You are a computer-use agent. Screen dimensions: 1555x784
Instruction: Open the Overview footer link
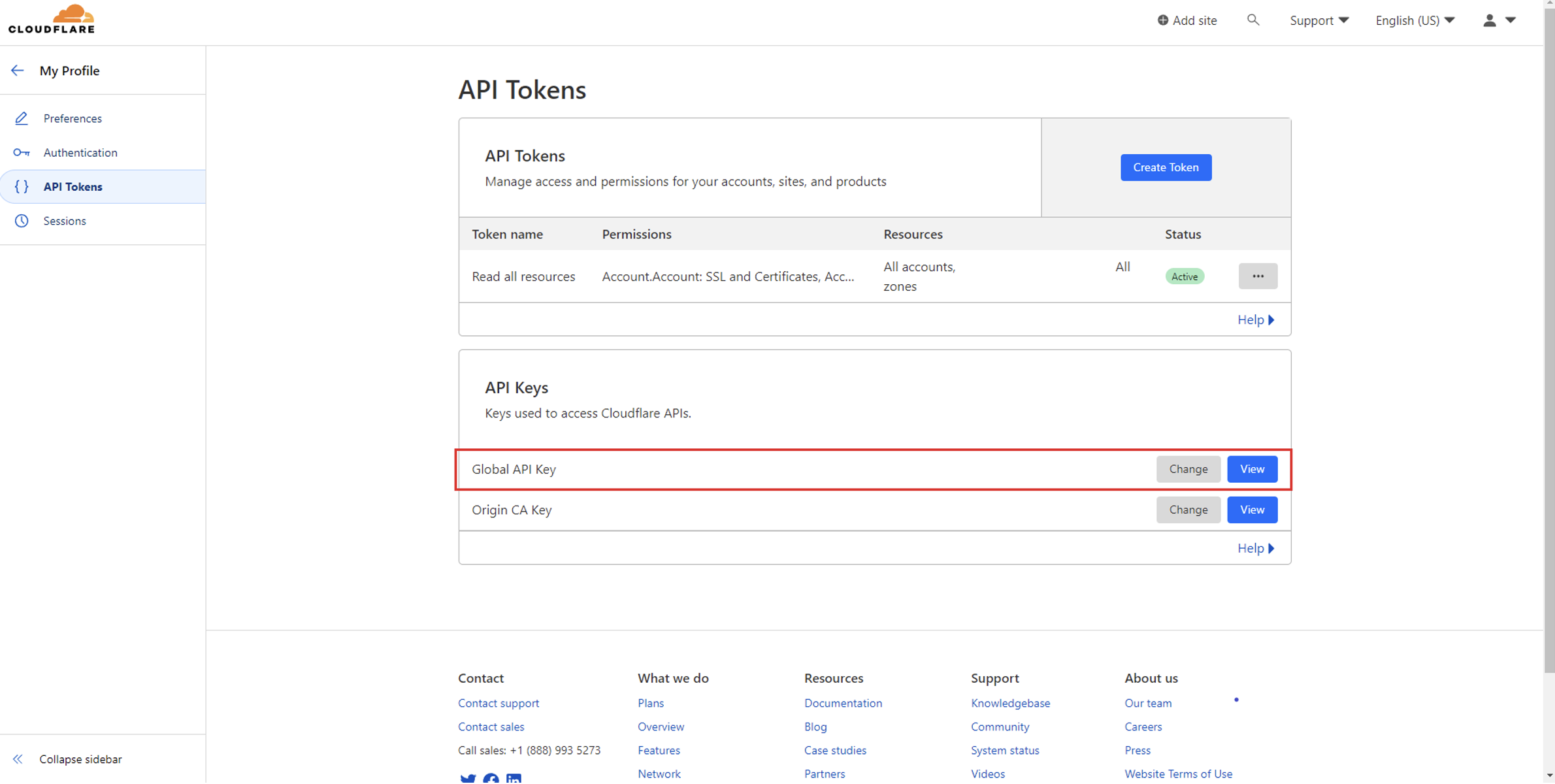(x=661, y=727)
